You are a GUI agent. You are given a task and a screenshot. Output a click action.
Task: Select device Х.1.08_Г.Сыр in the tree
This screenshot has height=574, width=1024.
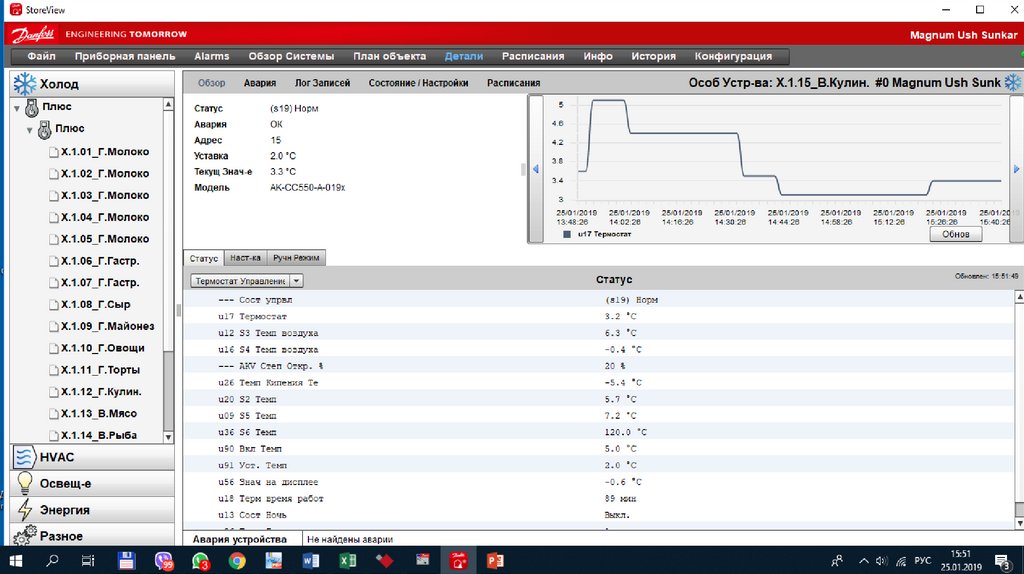(x=95, y=304)
